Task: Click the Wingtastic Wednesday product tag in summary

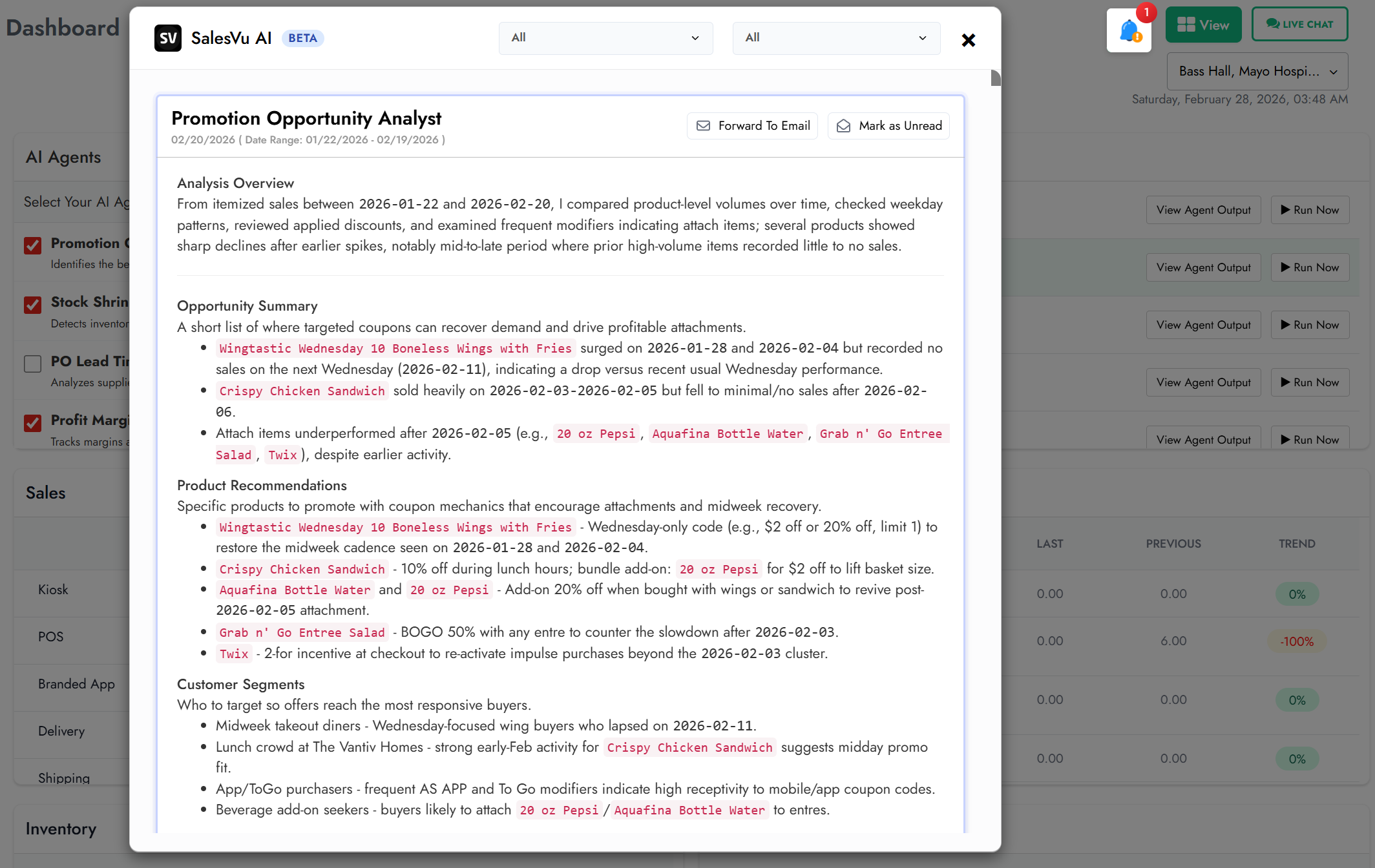Action: click(395, 349)
